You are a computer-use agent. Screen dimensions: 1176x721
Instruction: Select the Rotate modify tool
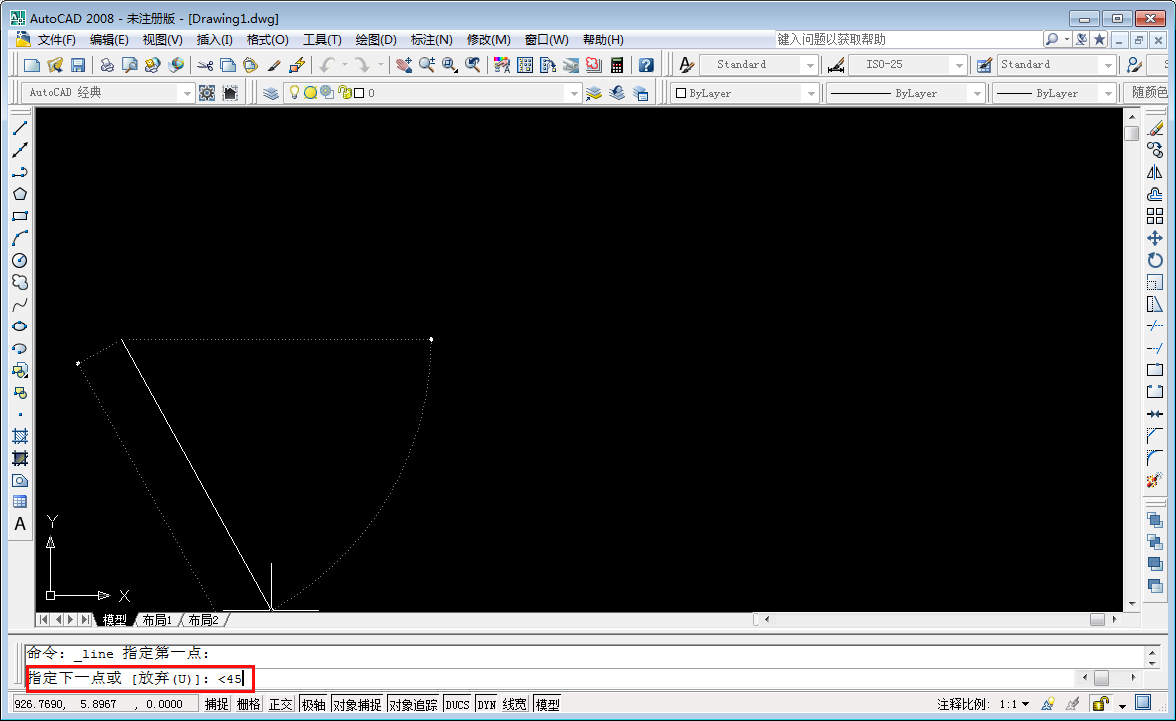tap(1156, 259)
